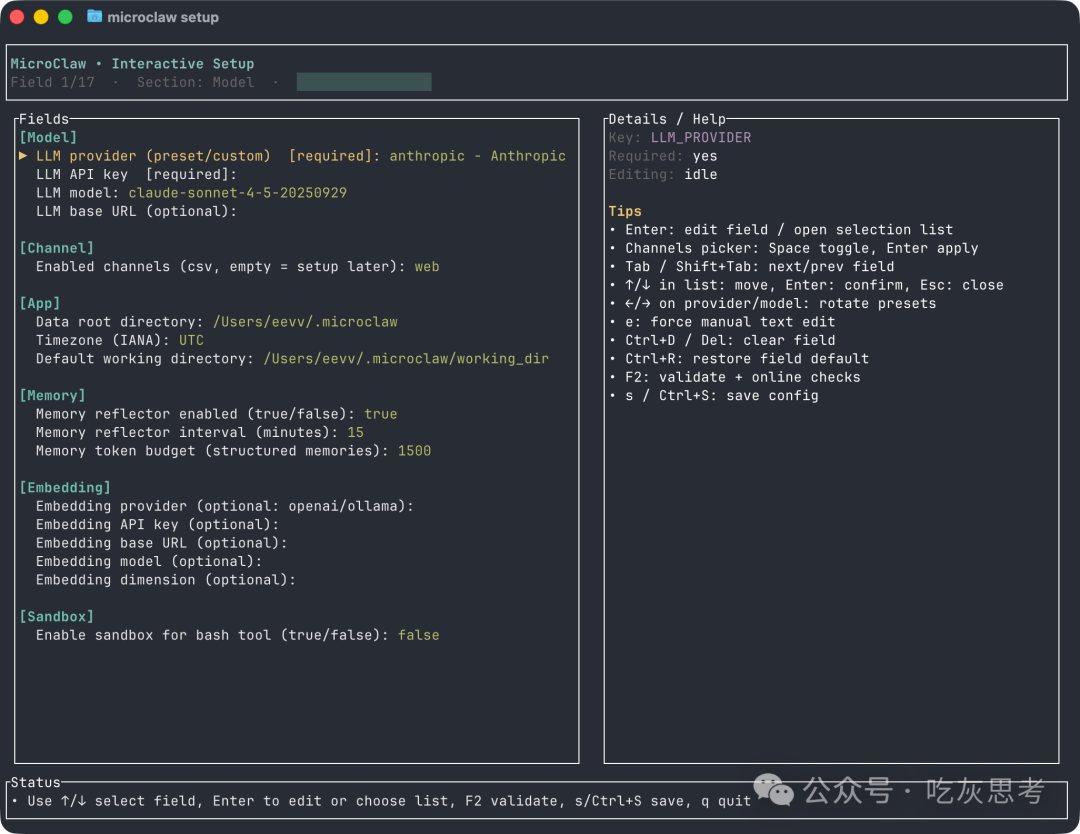Toggle Memory reflector enabled true value
The height and width of the screenshot is (834, 1080).
[x=380, y=414]
